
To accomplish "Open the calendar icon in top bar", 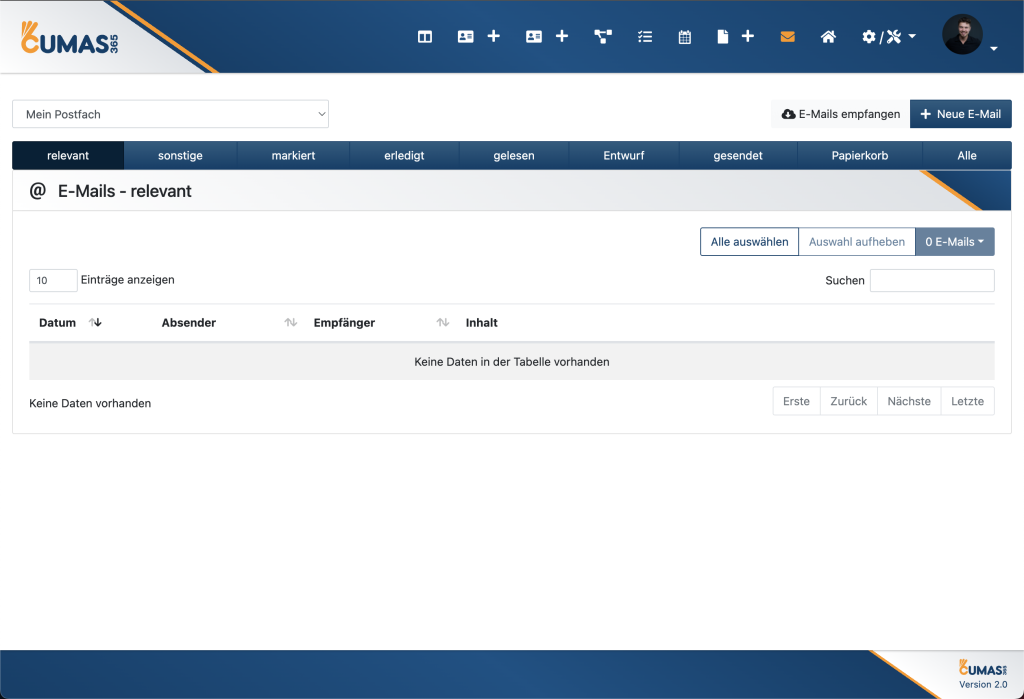I will 685,37.
